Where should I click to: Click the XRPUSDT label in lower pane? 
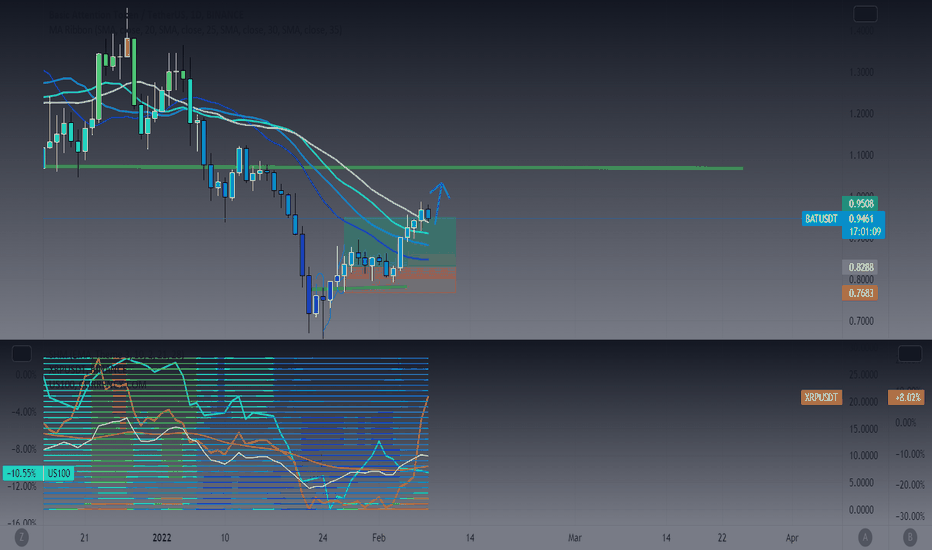coord(821,397)
